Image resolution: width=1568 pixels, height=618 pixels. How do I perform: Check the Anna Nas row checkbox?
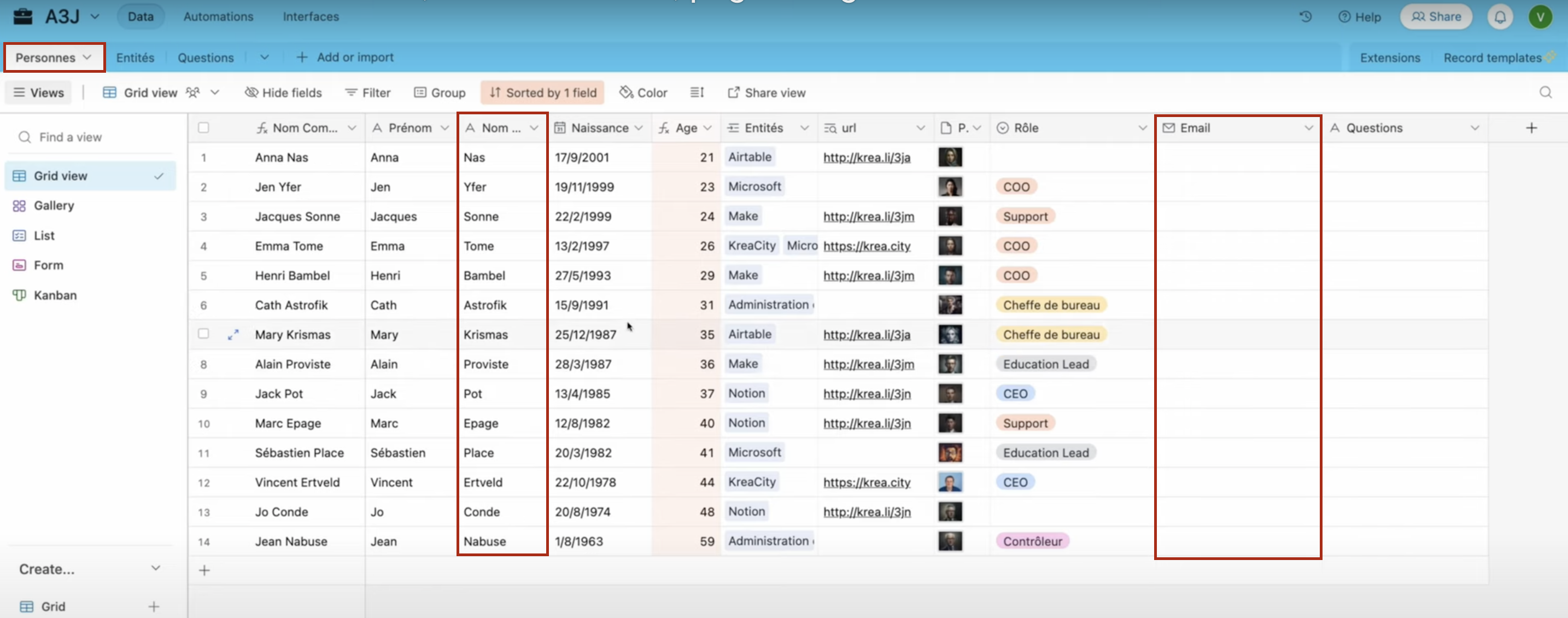point(204,157)
